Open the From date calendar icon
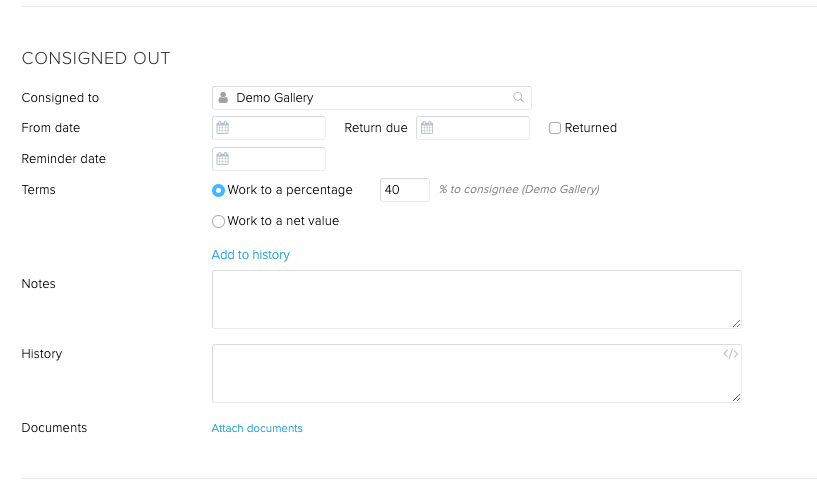Image resolution: width=817 pixels, height=494 pixels. [x=222, y=128]
